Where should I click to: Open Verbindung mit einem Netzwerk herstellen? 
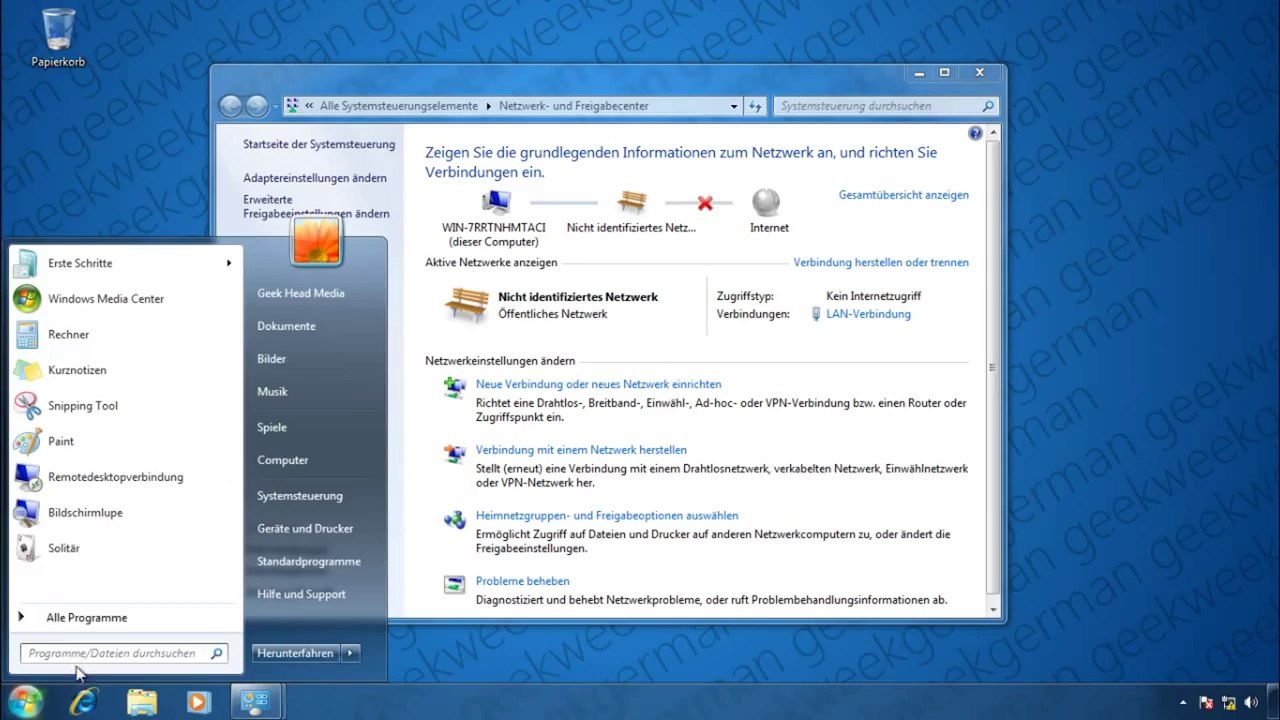[x=581, y=450]
